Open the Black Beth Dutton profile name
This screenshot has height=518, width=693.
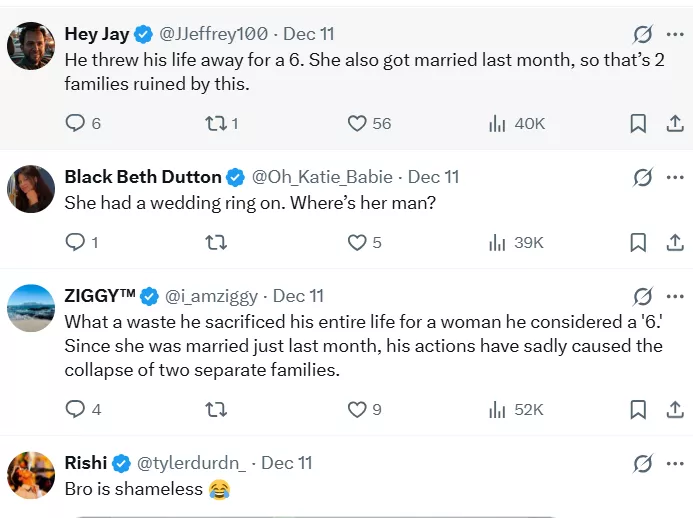point(142,177)
